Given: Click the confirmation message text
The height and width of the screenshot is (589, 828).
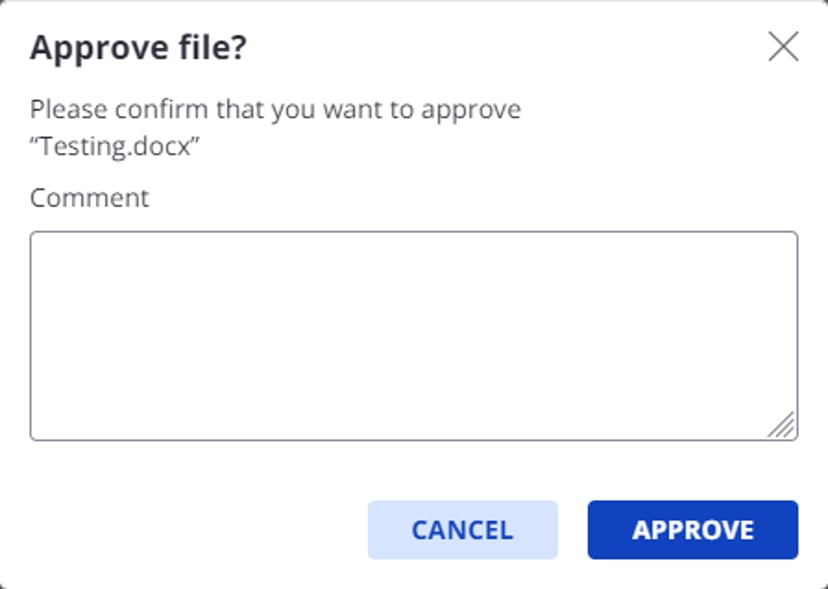Looking at the screenshot, I should (275, 128).
